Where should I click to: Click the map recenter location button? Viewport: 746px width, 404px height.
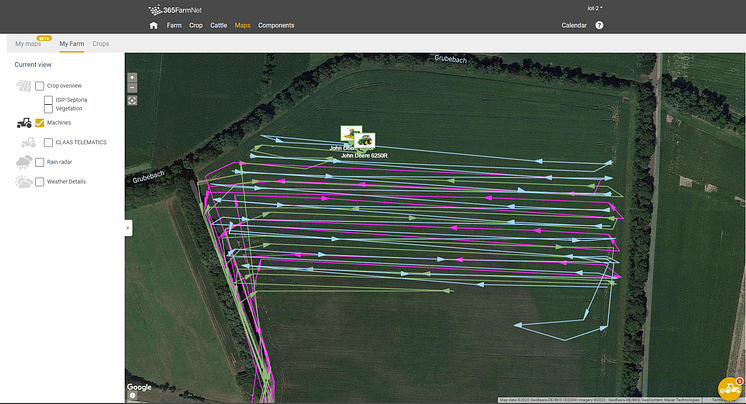[x=132, y=100]
